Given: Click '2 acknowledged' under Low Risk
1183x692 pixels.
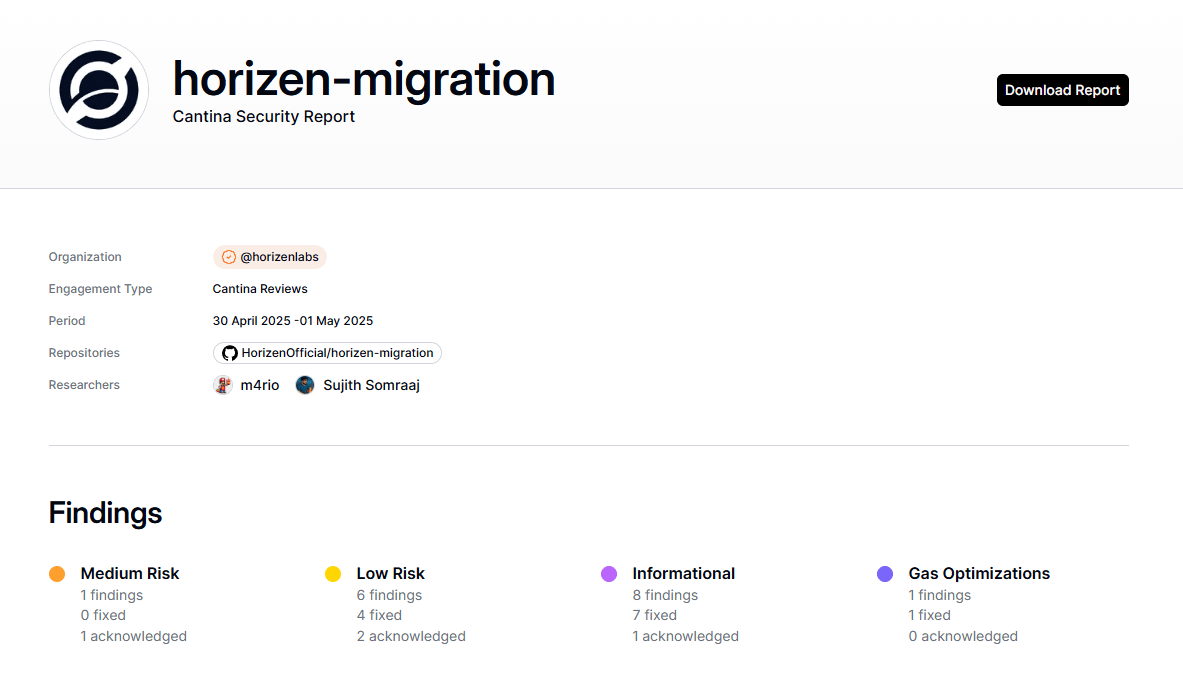Looking at the screenshot, I should tap(411, 636).
